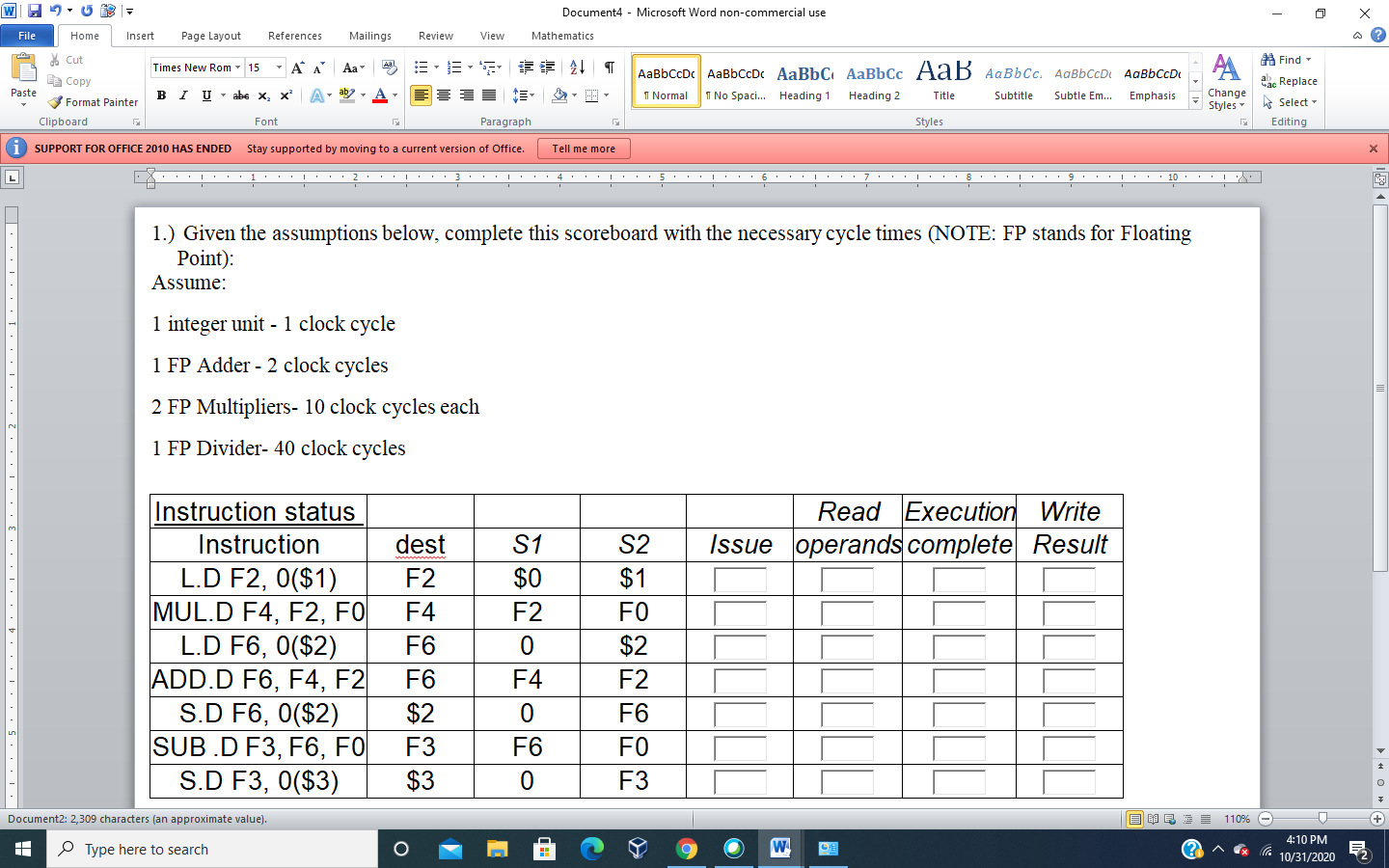Open the Change Styles menu

[x=1226, y=82]
